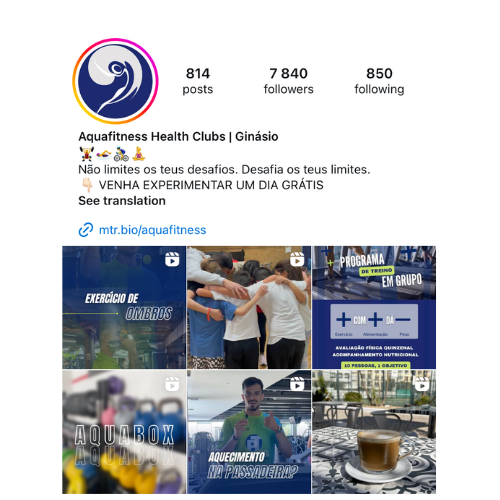Open the Aquecimento na Passadeira reel thumbnail

coord(249,432)
